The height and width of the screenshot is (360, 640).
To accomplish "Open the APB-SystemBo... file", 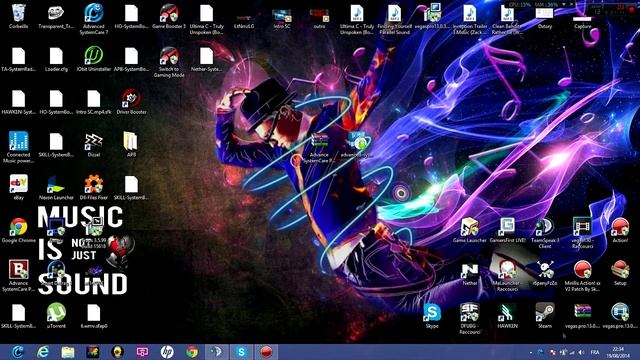I will coord(131,59).
